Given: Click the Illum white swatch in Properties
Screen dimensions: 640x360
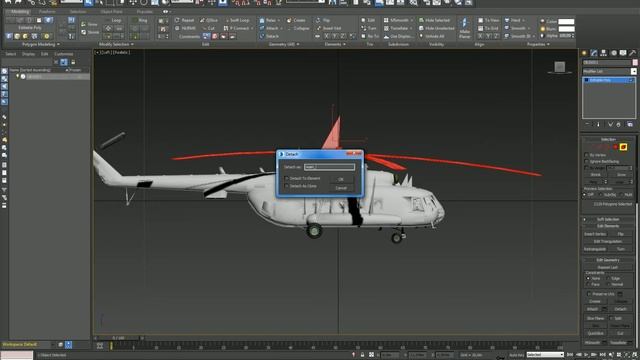Looking at the screenshot, I should point(566,29).
